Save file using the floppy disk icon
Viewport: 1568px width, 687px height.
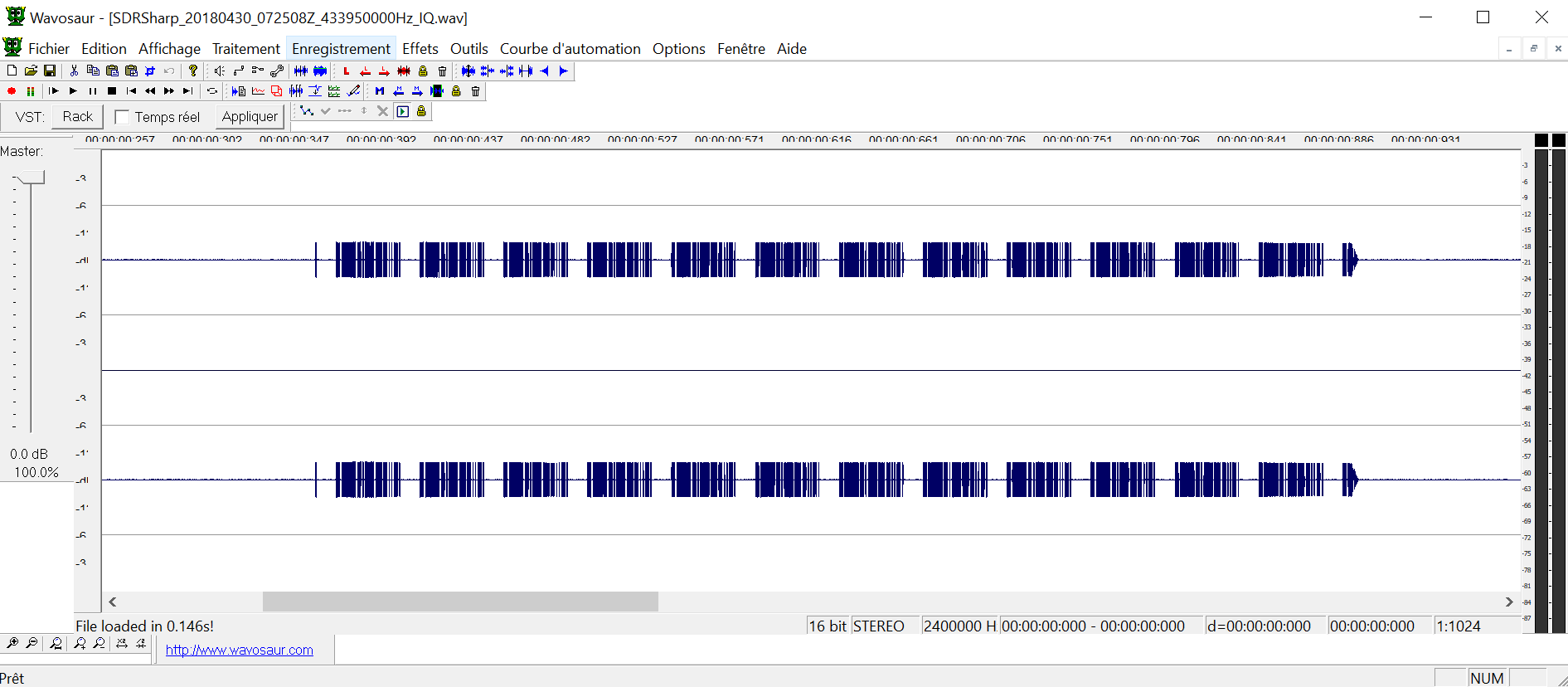tap(50, 71)
